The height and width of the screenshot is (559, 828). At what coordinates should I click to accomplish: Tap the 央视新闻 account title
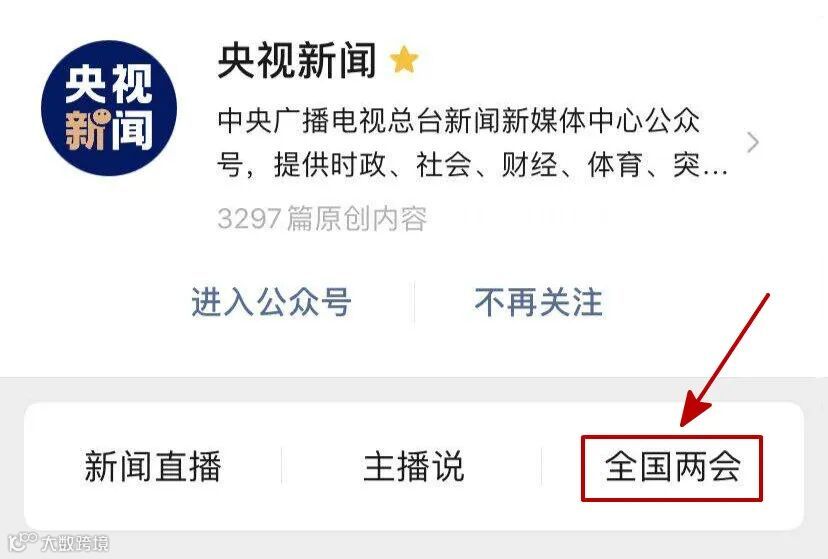297,60
